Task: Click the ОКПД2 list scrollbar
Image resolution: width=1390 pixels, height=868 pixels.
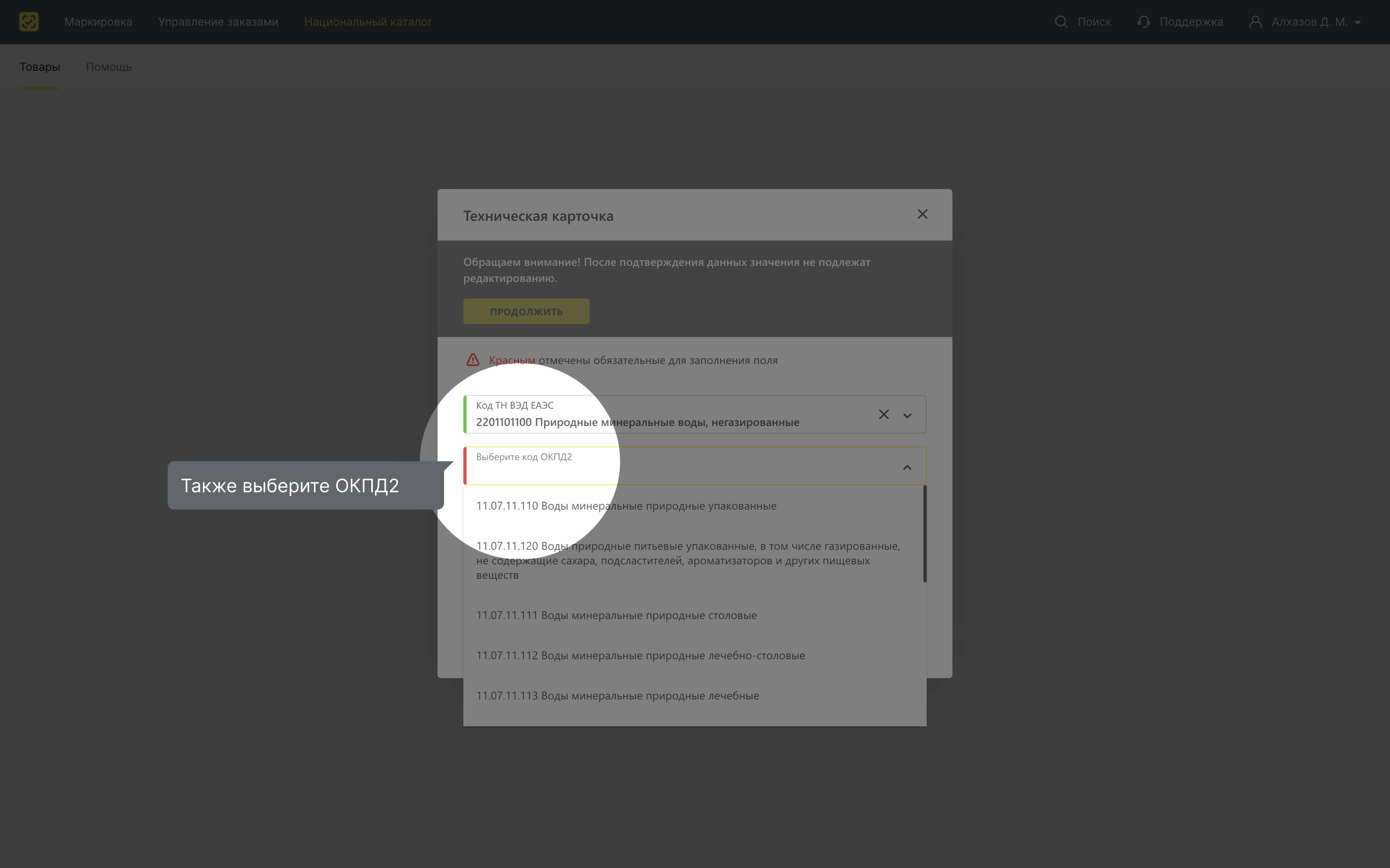Action: 925,534
